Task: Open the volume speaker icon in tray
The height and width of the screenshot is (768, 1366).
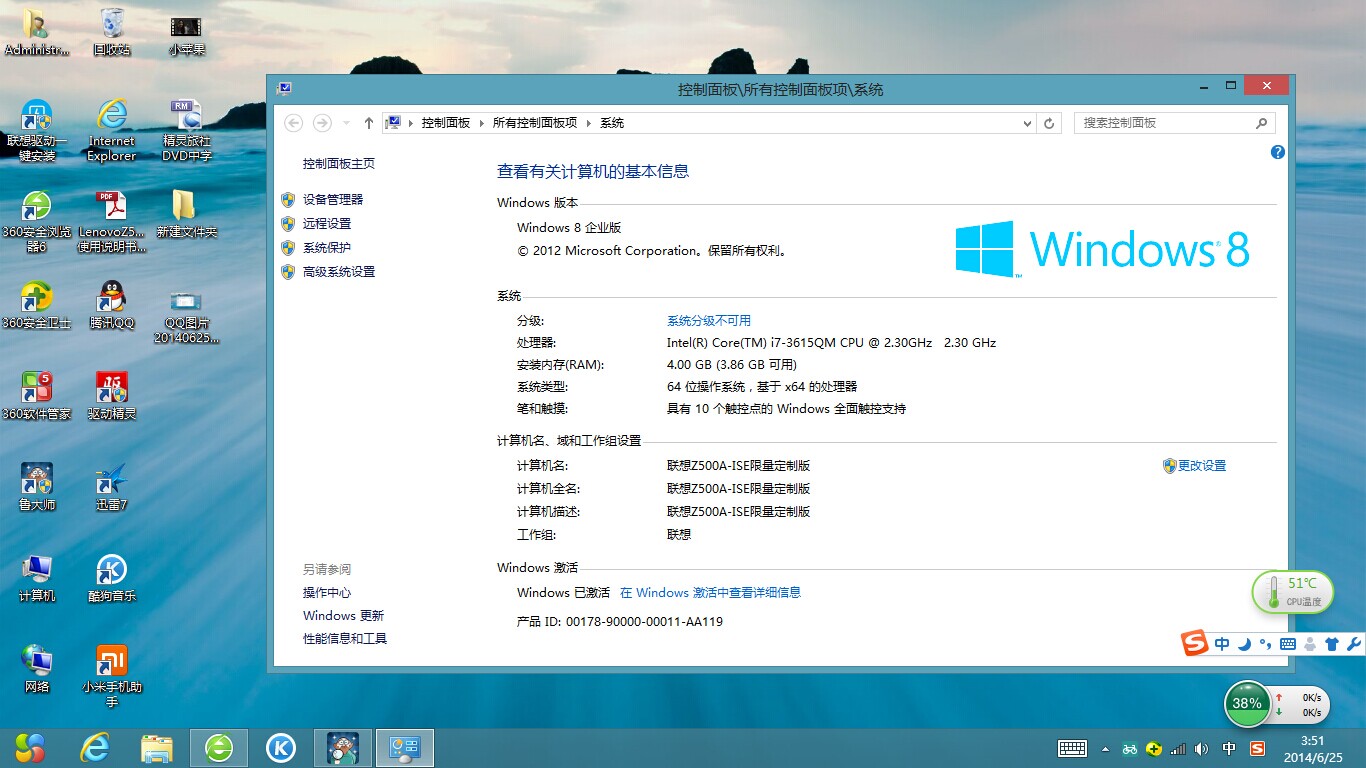Action: point(1201,748)
